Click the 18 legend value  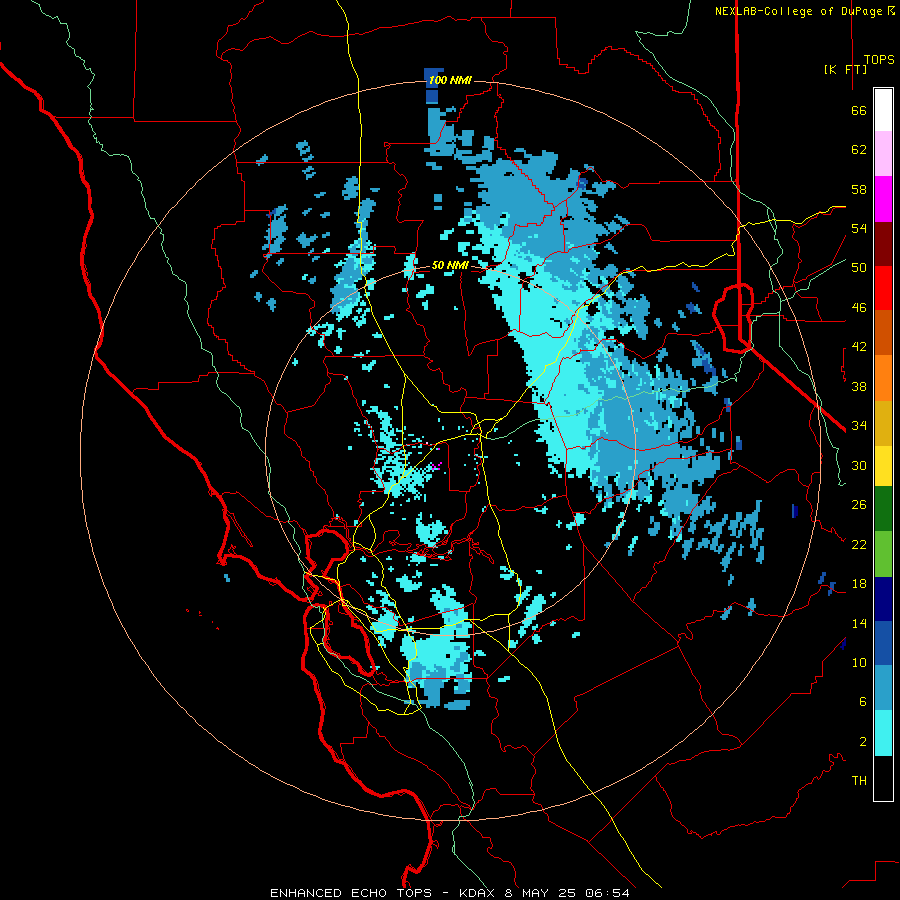(859, 584)
